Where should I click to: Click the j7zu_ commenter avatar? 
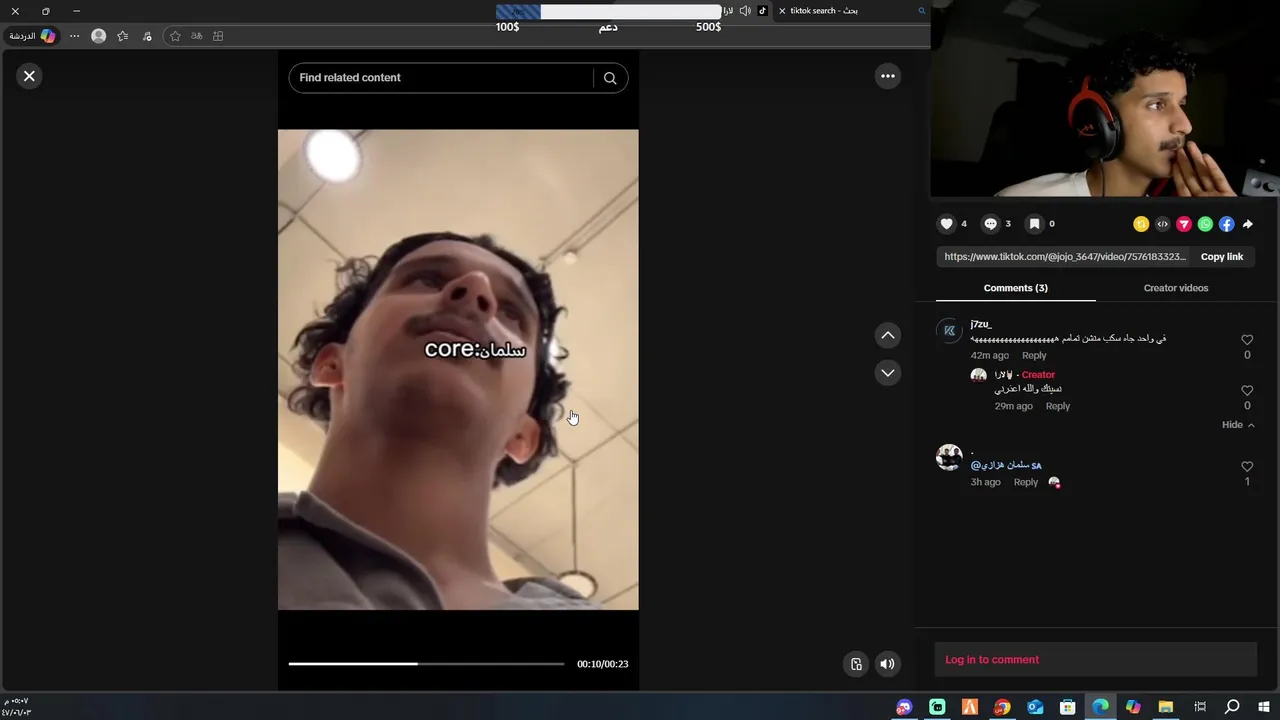pos(949,330)
